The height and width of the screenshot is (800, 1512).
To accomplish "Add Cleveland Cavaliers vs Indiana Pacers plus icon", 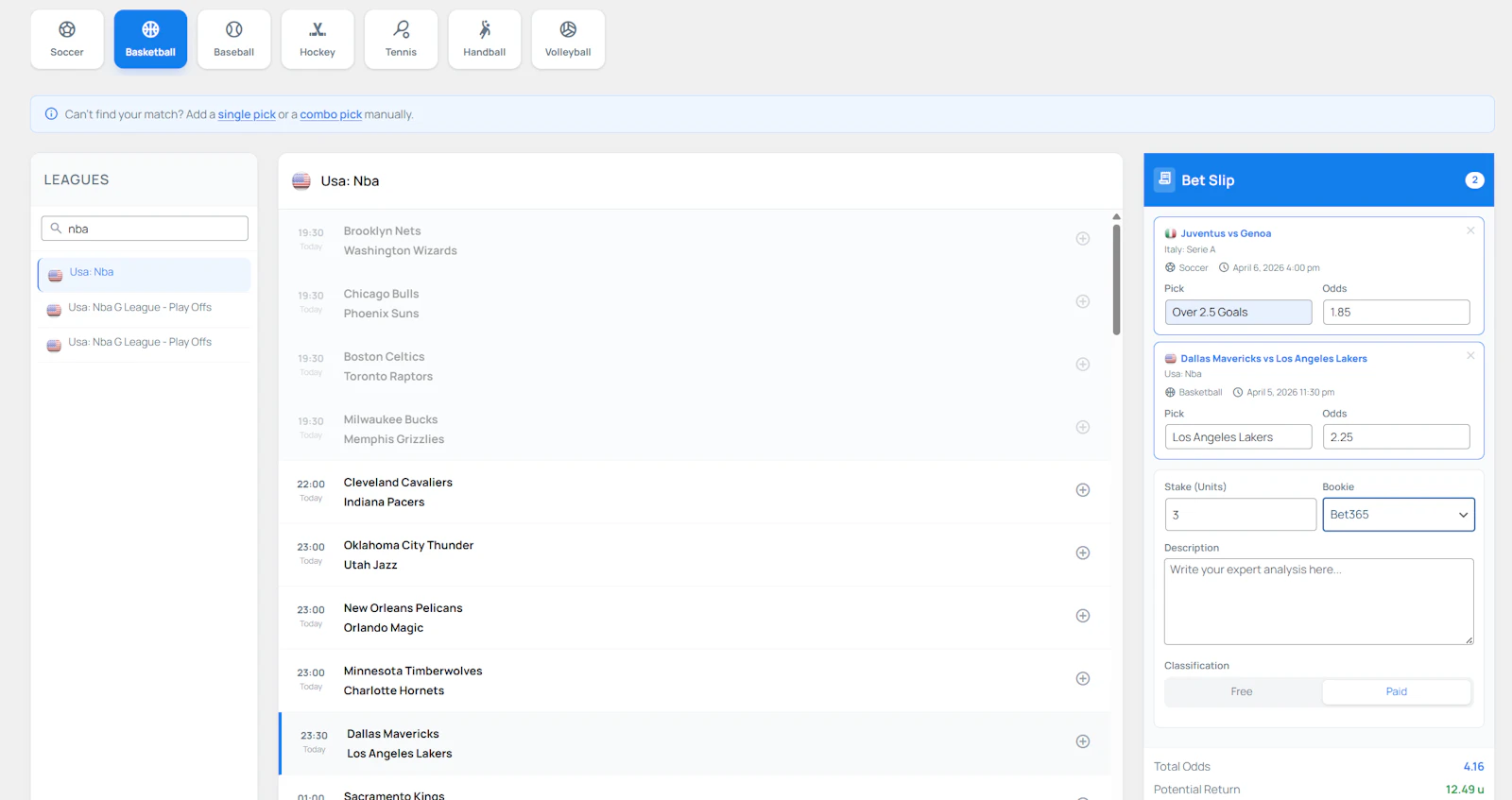I will coord(1083,490).
